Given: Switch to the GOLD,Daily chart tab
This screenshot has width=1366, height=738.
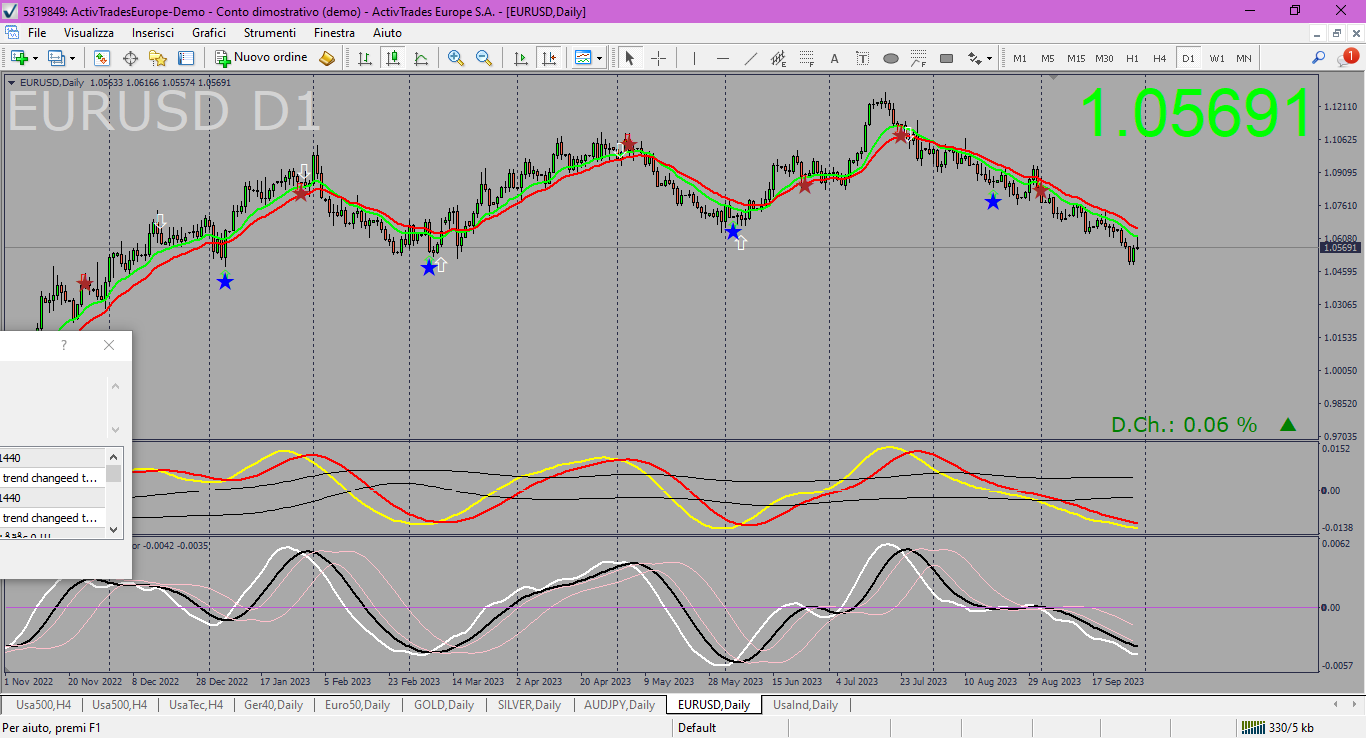Looking at the screenshot, I should point(444,705).
